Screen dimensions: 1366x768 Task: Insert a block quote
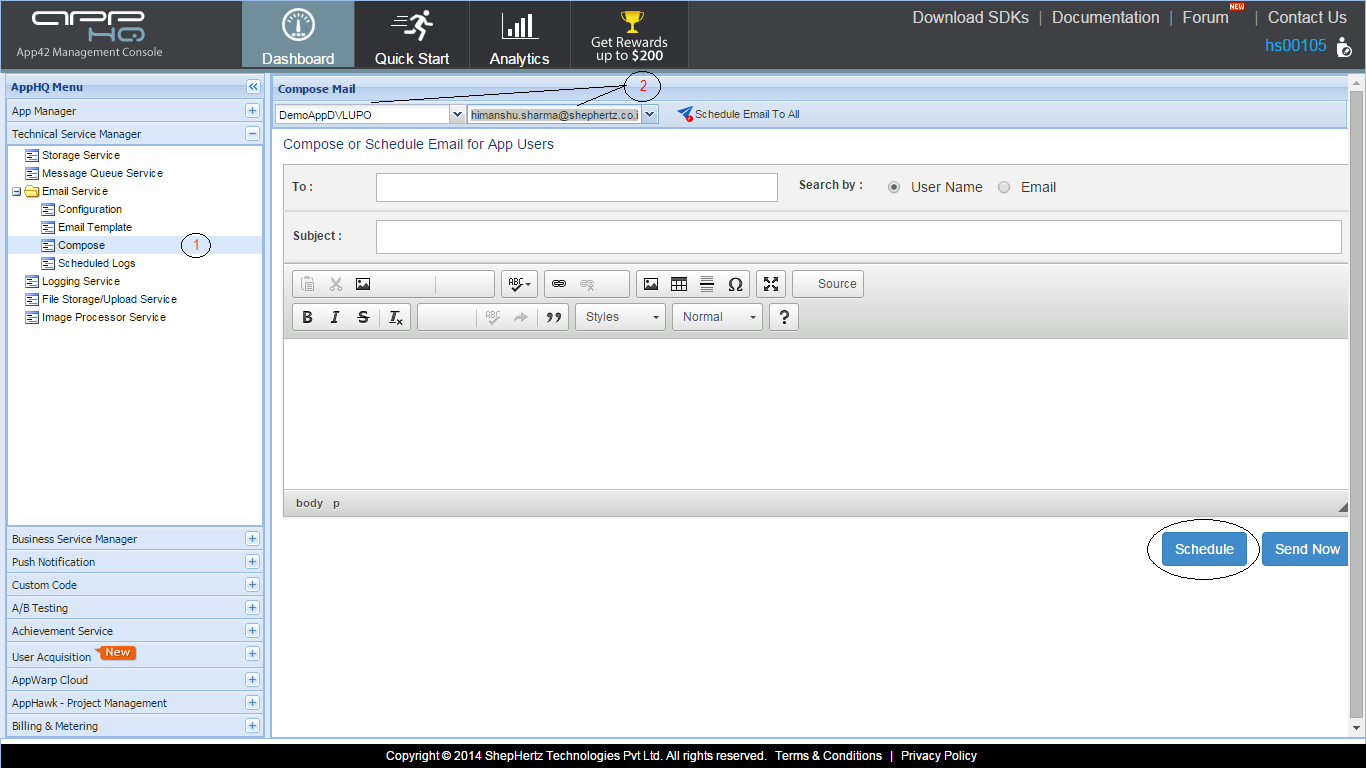pos(553,317)
